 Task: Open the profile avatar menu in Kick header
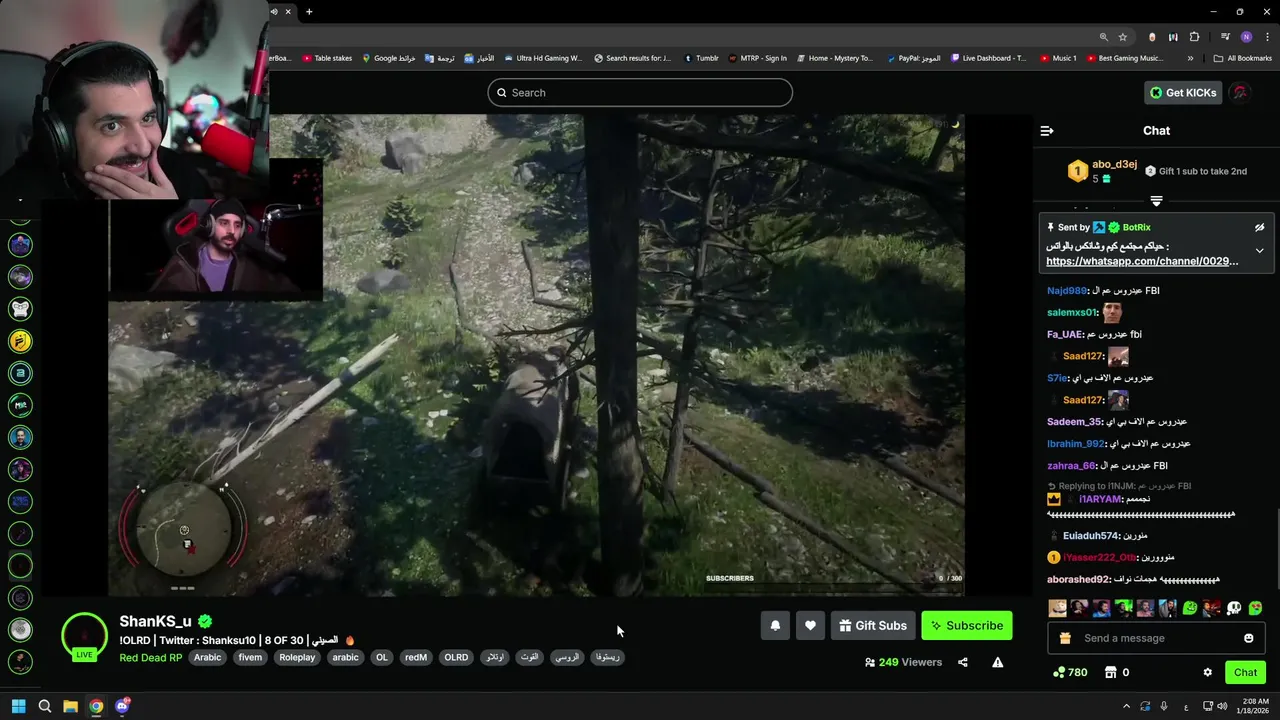click(1241, 93)
